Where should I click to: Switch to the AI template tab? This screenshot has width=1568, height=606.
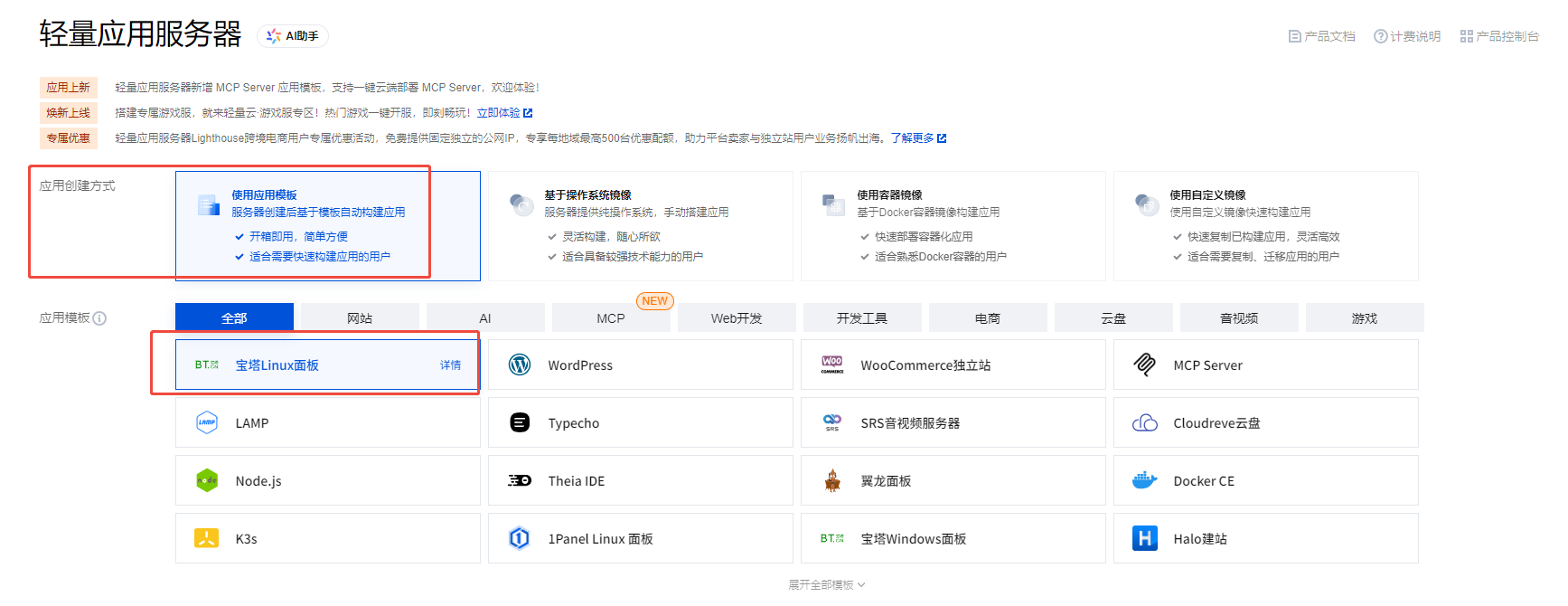pyautogui.click(x=485, y=317)
